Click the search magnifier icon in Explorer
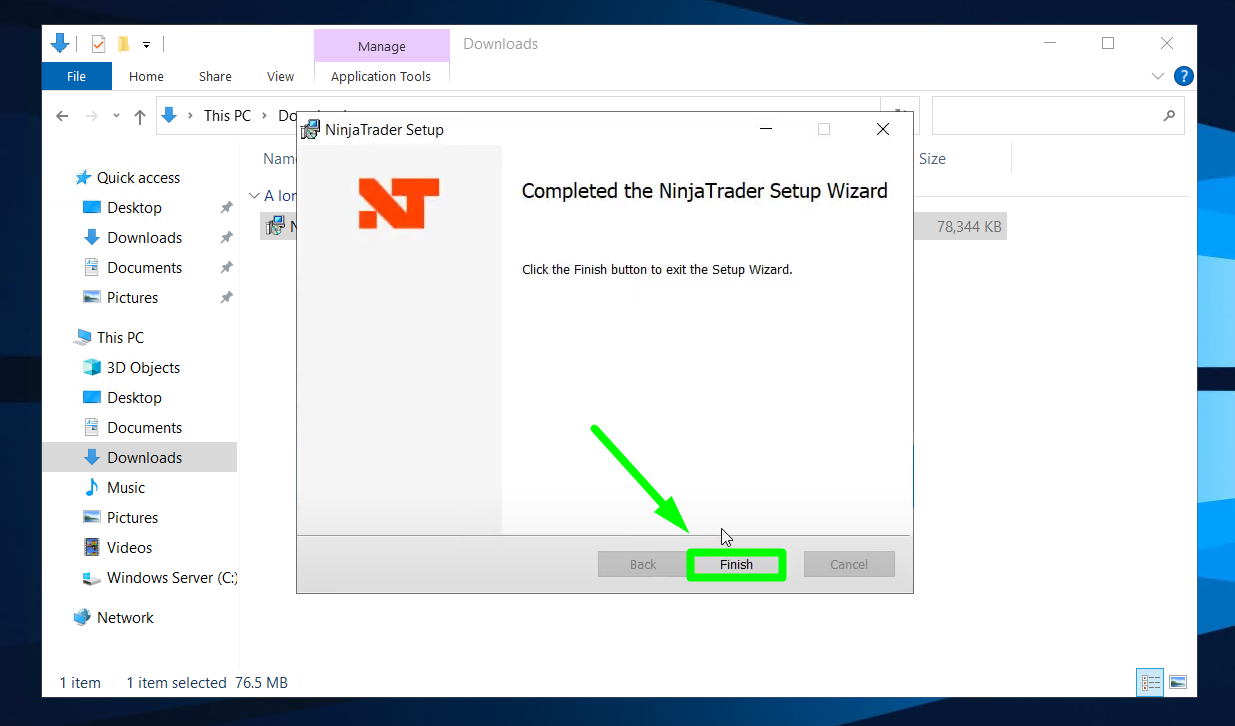Viewport: 1235px width, 726px height. coord(1169,116)
